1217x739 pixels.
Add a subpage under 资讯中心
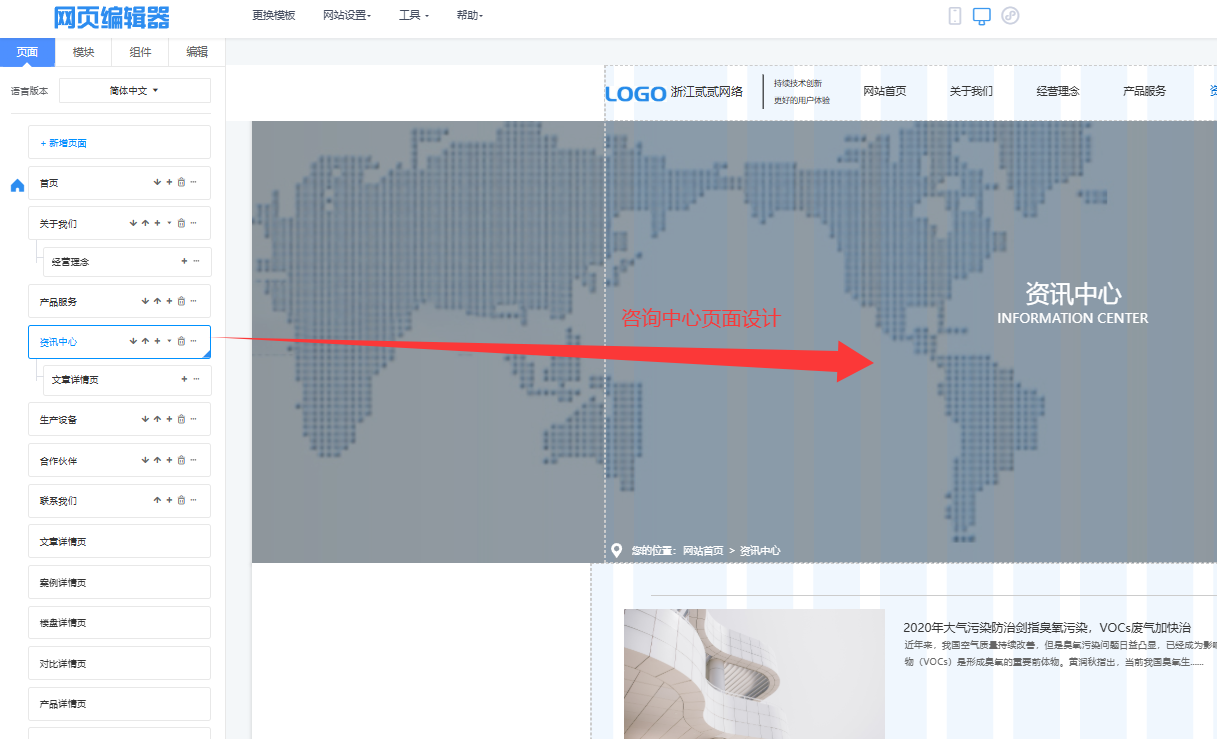coord(157,341)
